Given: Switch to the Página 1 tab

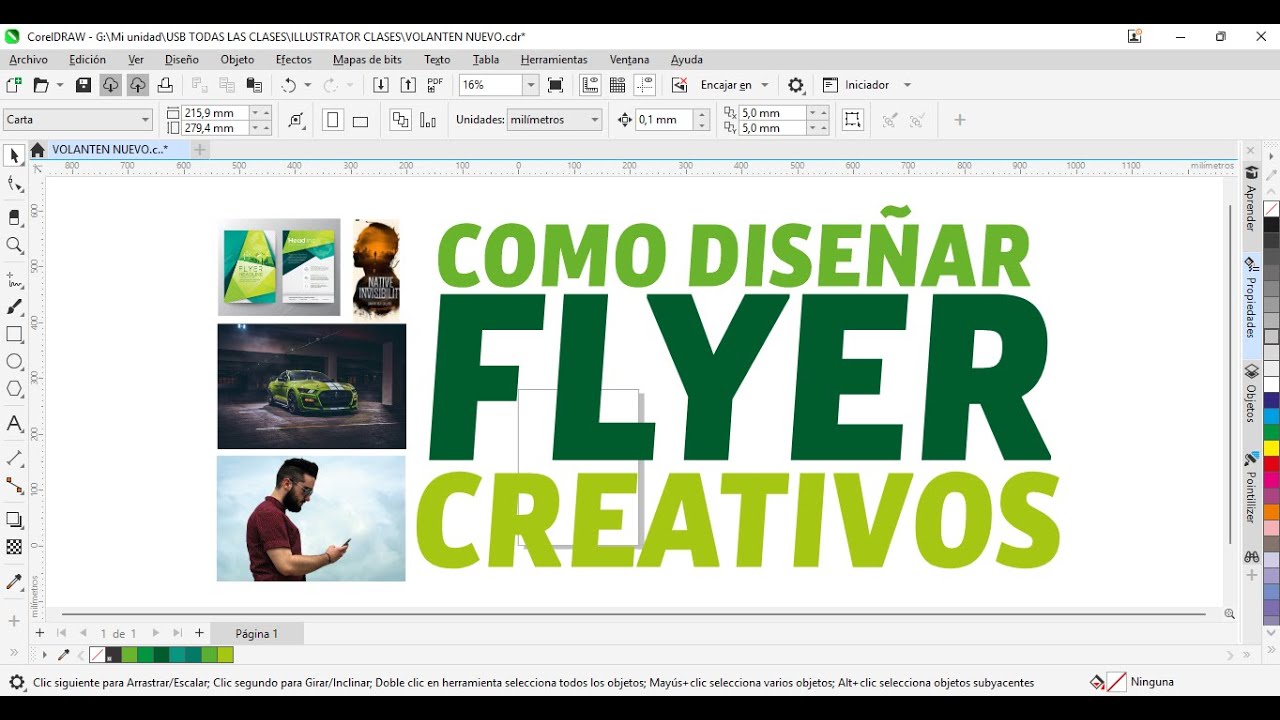Looking at the screenshot, I should point(256,634).
